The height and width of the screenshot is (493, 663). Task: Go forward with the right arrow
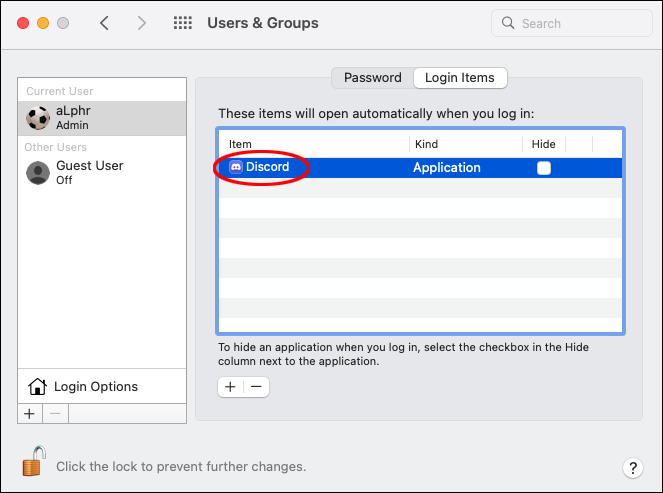pyautogui.click(x=141, y=23)
